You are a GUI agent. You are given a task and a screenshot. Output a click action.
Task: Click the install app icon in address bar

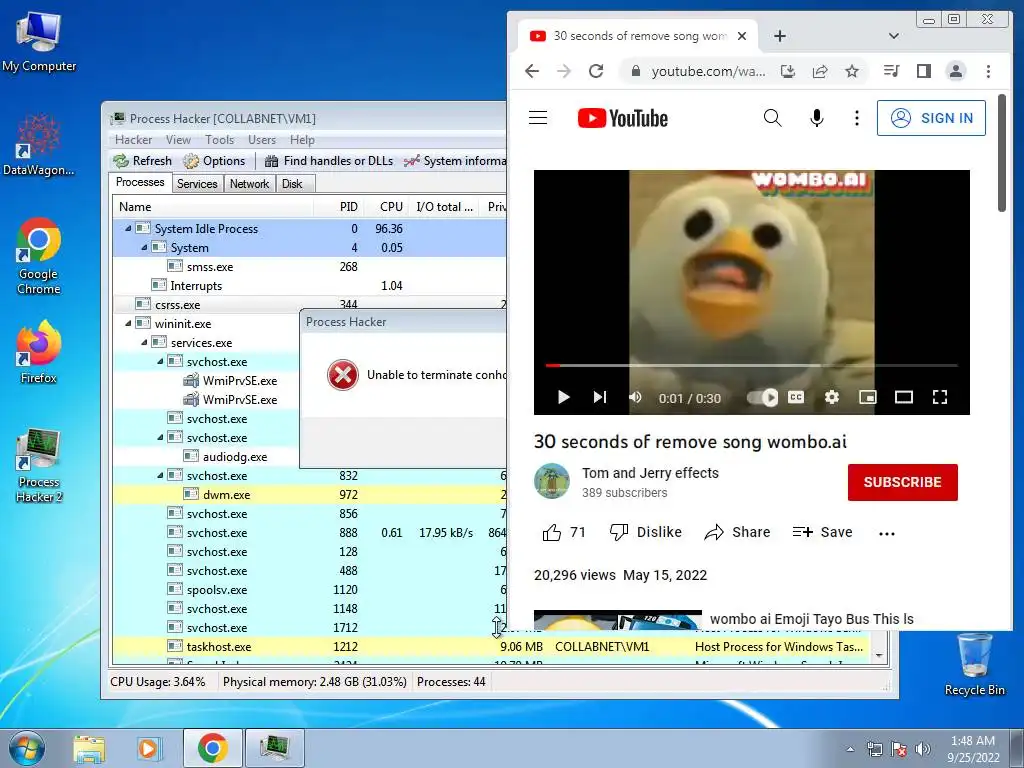[x=788, y=71]
